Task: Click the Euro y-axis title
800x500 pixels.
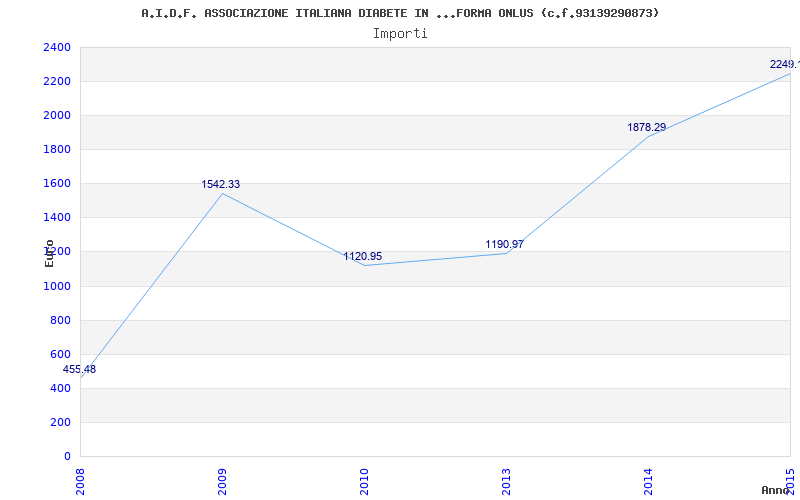Action: (49, 253)
